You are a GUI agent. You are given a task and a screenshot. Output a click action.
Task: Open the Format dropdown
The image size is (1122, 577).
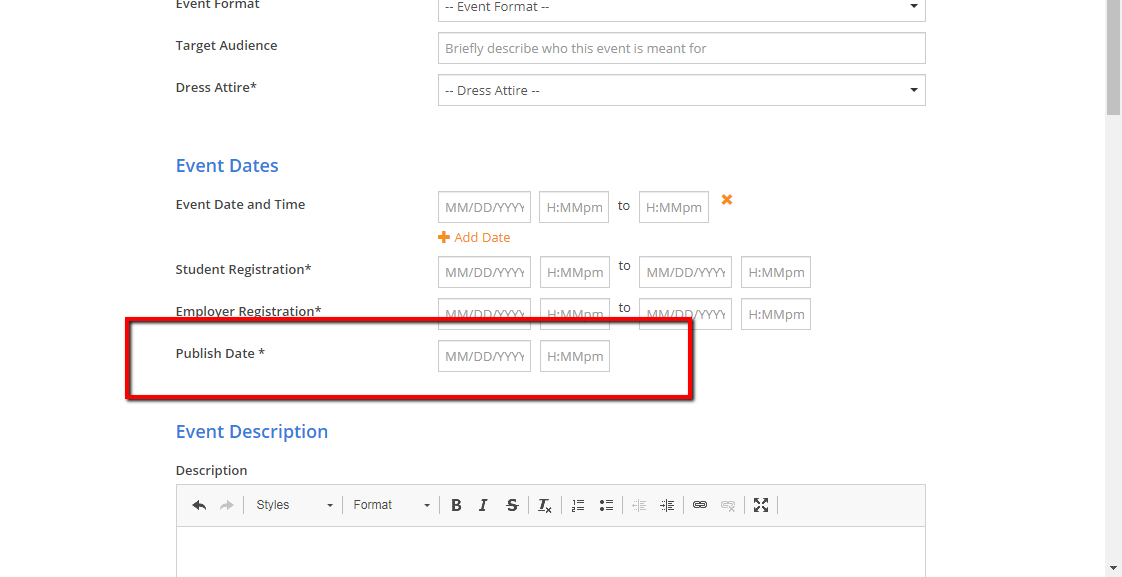coord(391,505)
